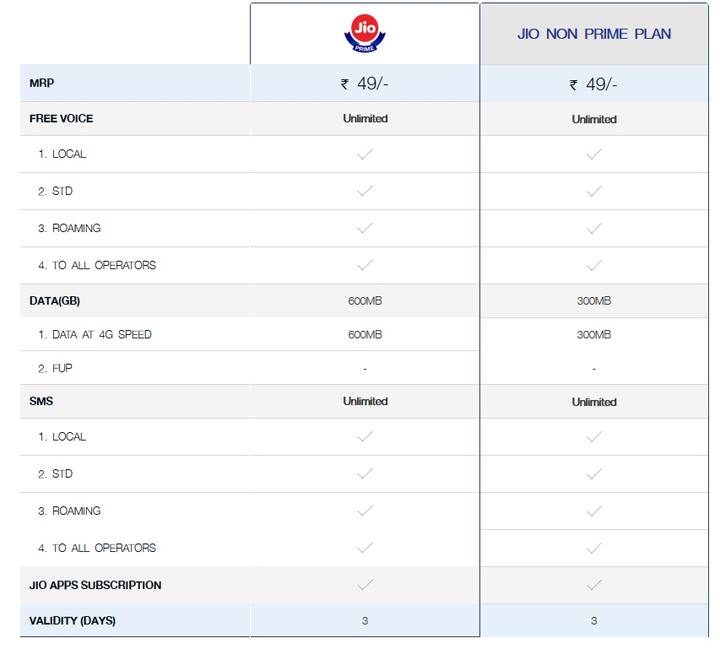720x649 pixels.
Task: Click Non Prime checkmark for SMS STD
Action: [593, 474]
